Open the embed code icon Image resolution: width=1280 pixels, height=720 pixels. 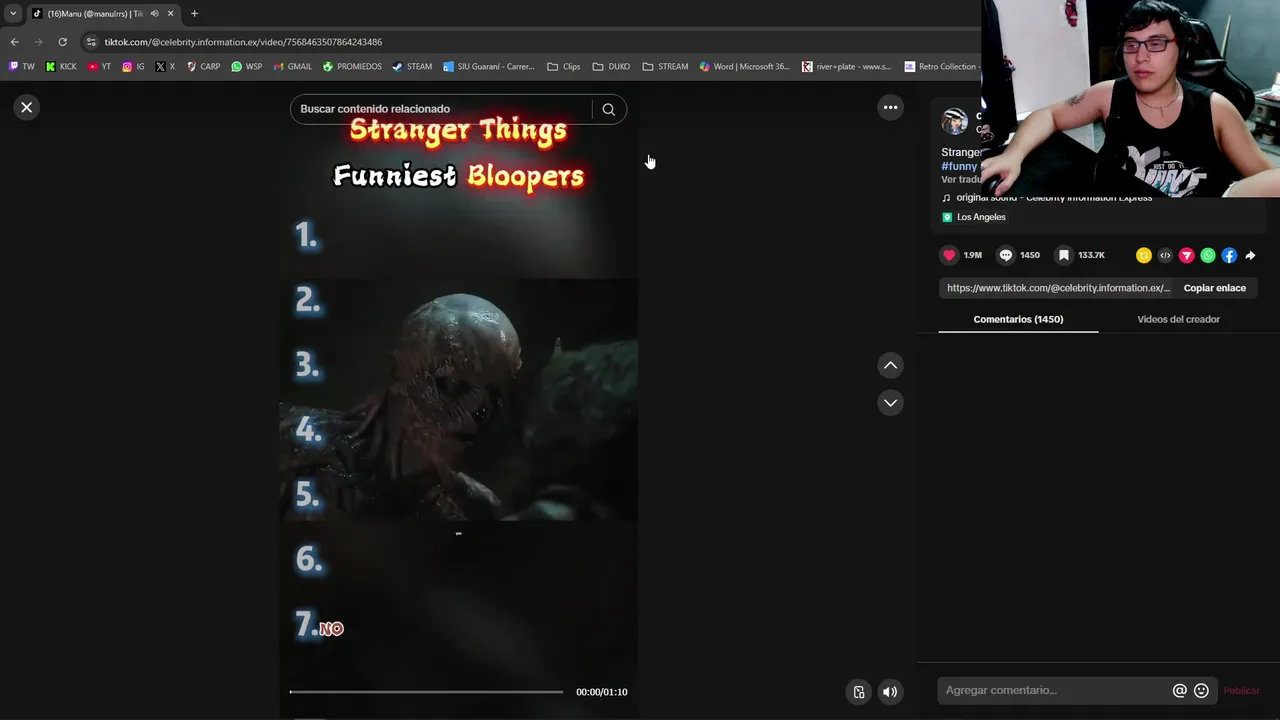[x=1165, y=255]
